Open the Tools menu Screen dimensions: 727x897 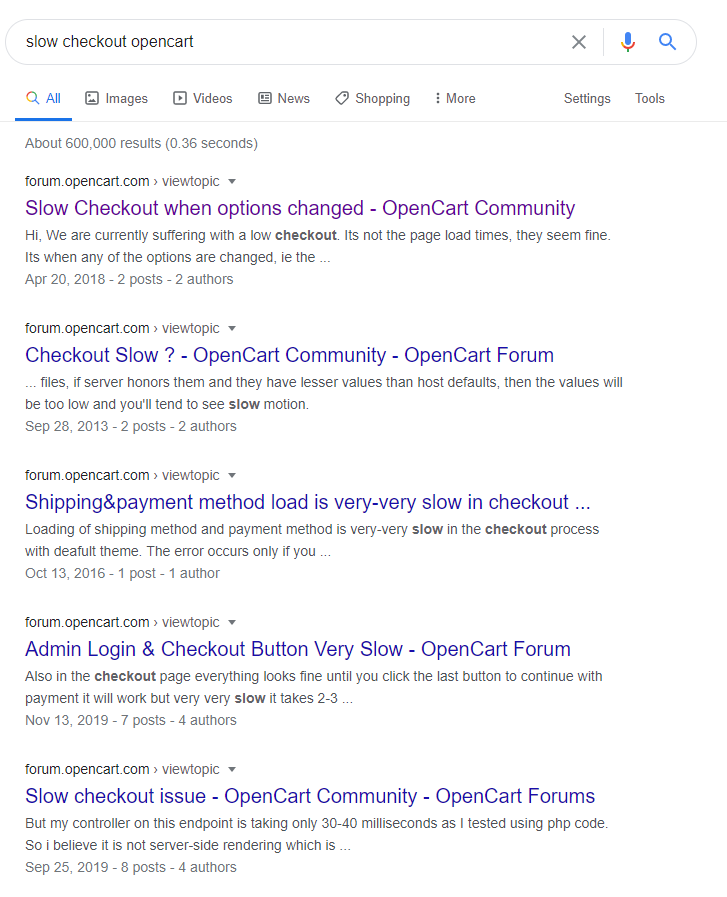tap(649, 98)
